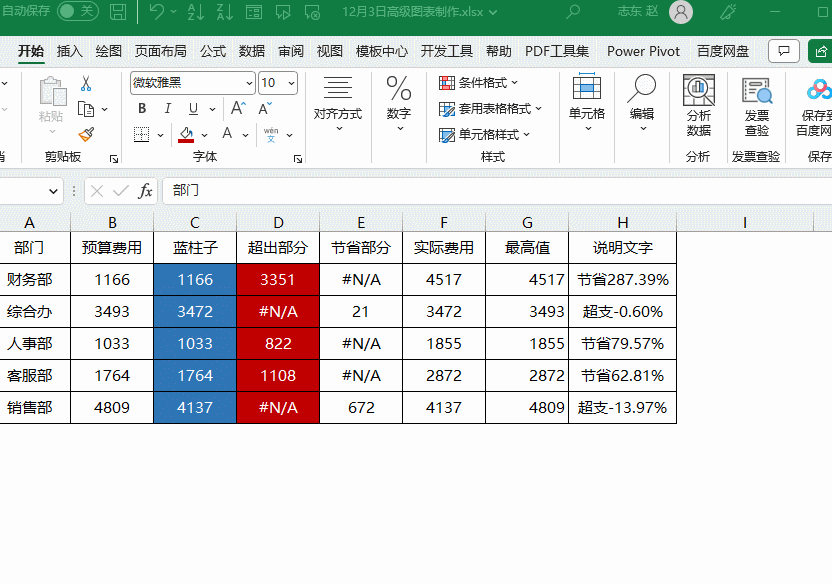Image resolution: width=832 pixels, height=584 pixels.
Task: Click the 分析数据 analyze data icon
Action: coord(698,105)
